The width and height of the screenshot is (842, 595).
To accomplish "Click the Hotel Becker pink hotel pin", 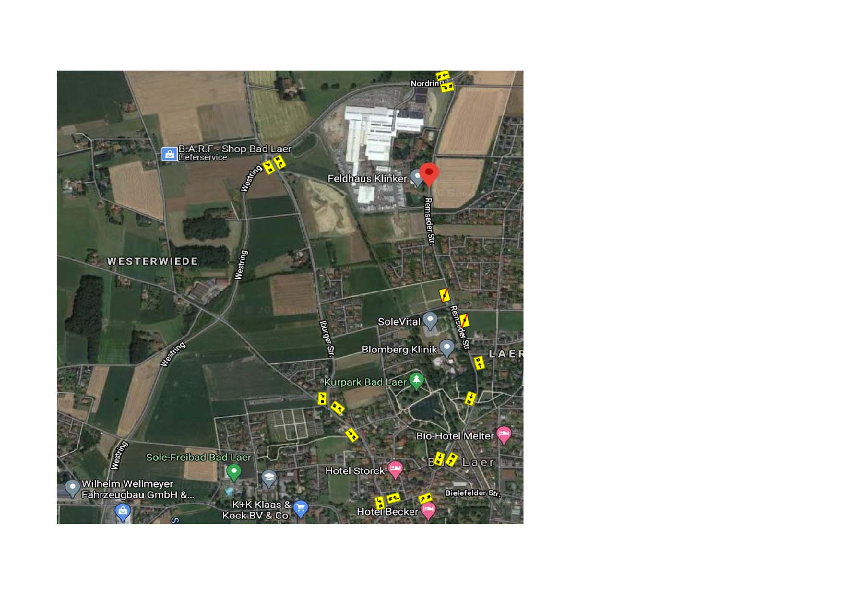I will click(x=428, y=511).
